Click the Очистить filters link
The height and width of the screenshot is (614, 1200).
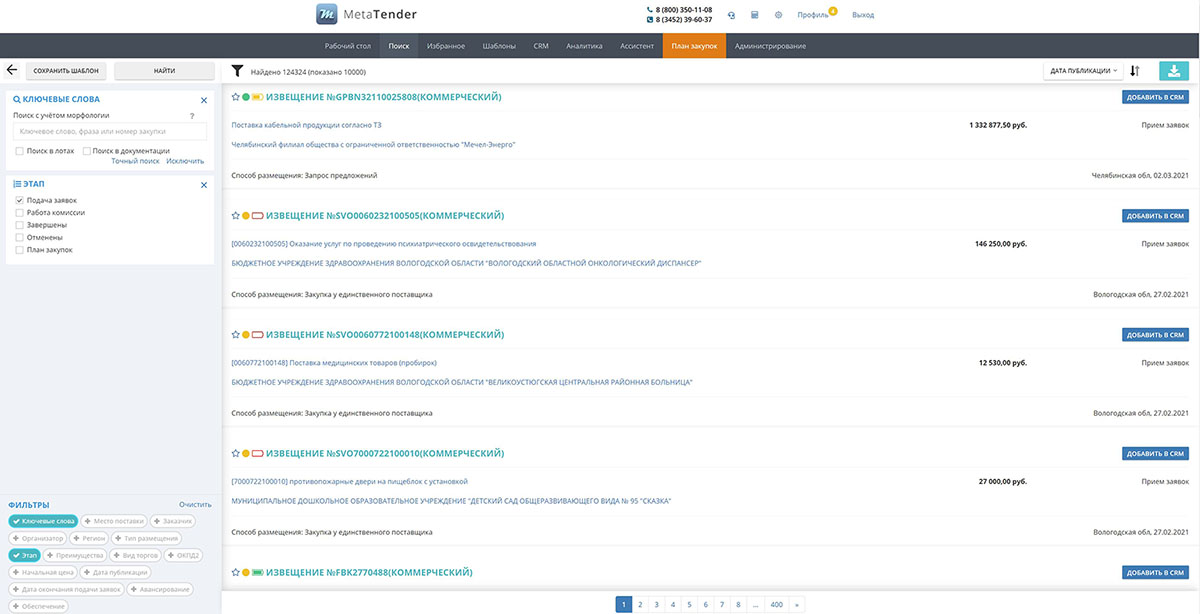coord(196,505)
